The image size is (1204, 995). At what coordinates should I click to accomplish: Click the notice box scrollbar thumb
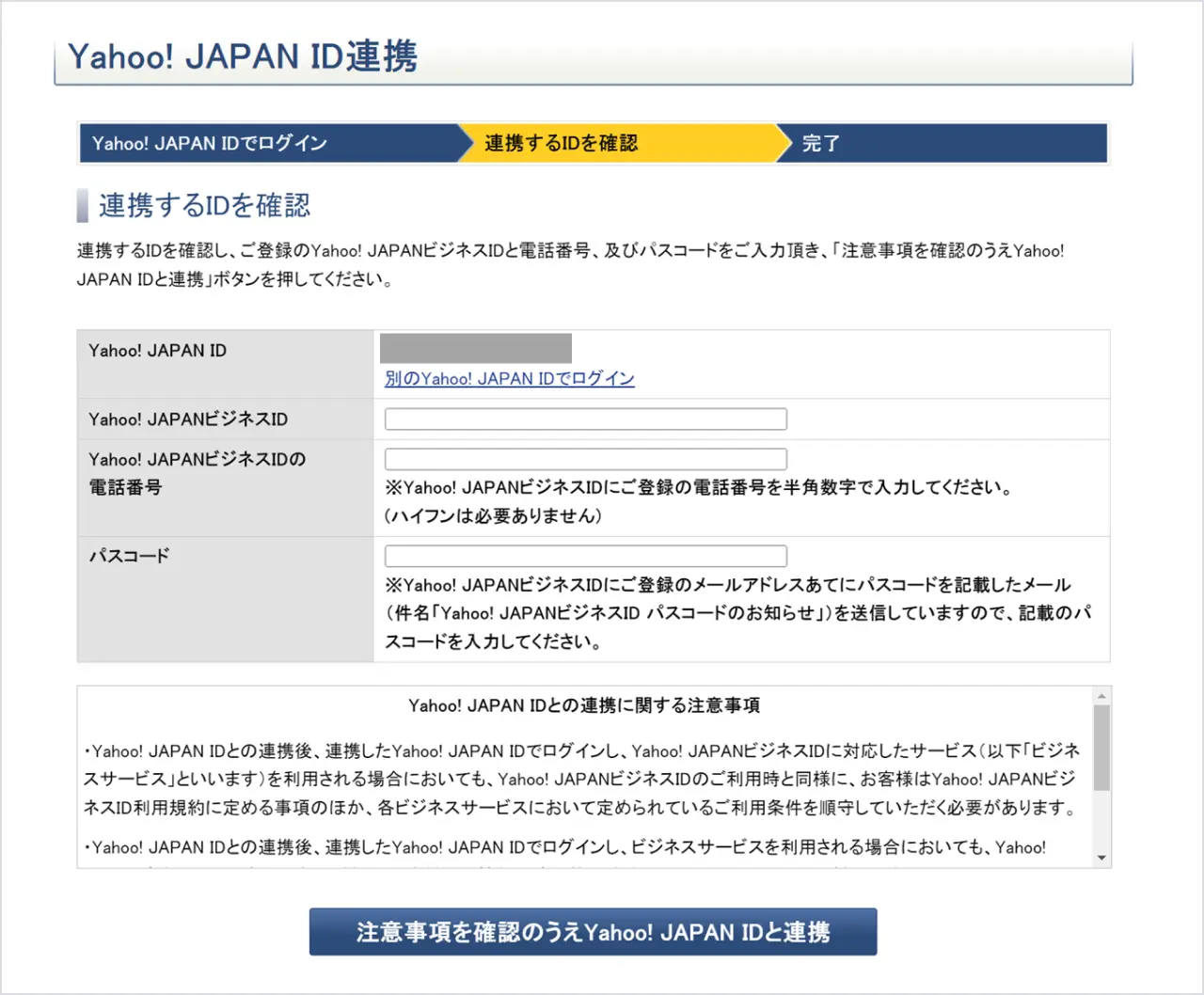pos(1101,748)
